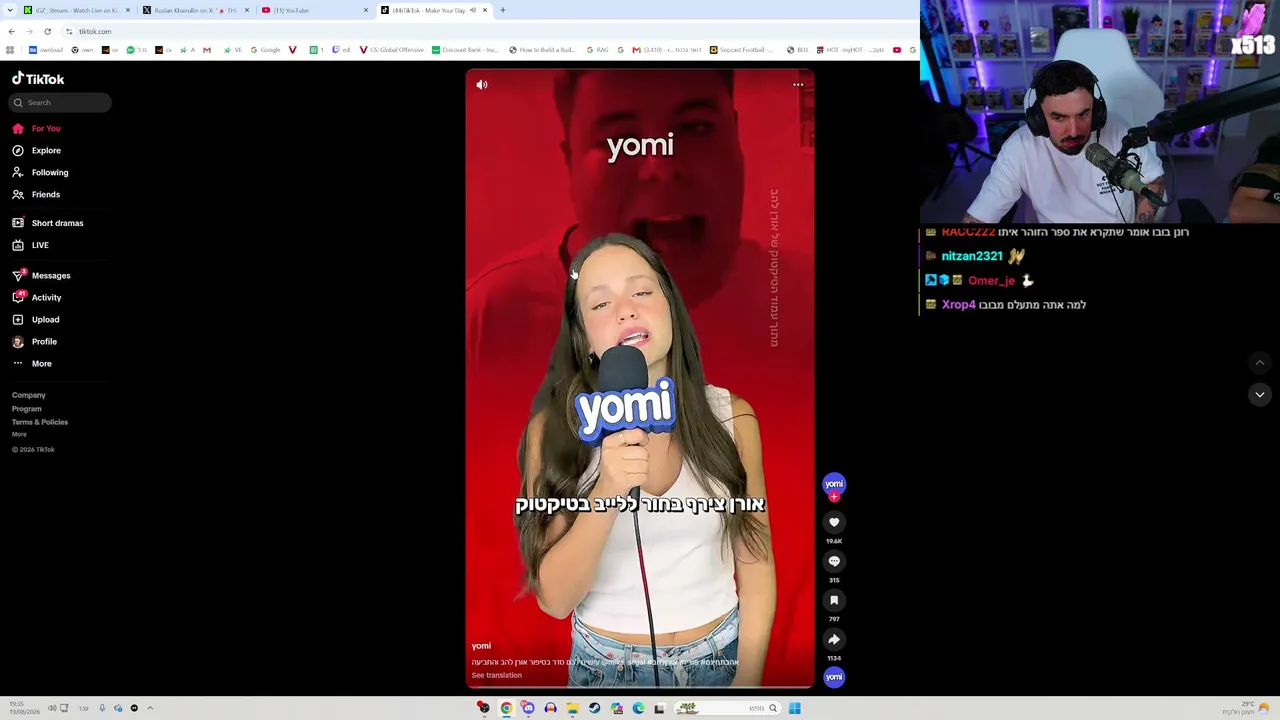Focus the TikTok Search field
Screen dimensions: 1280x720
pos(60,102)
